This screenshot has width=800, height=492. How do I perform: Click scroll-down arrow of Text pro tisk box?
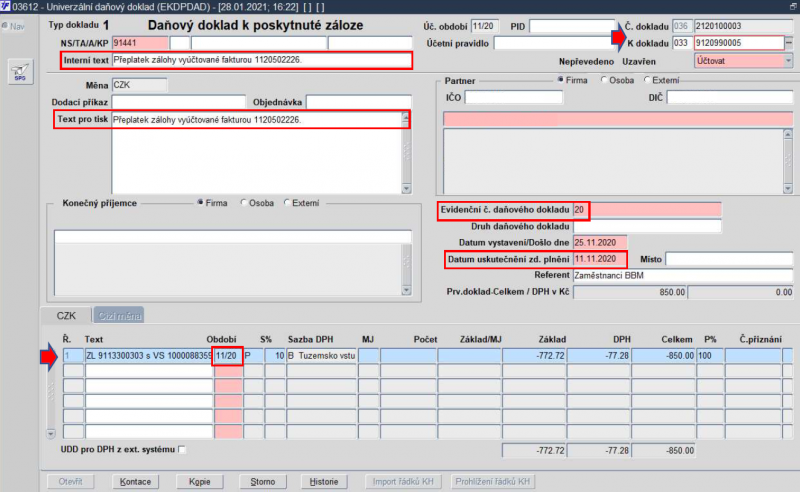[x=406, y=188]
